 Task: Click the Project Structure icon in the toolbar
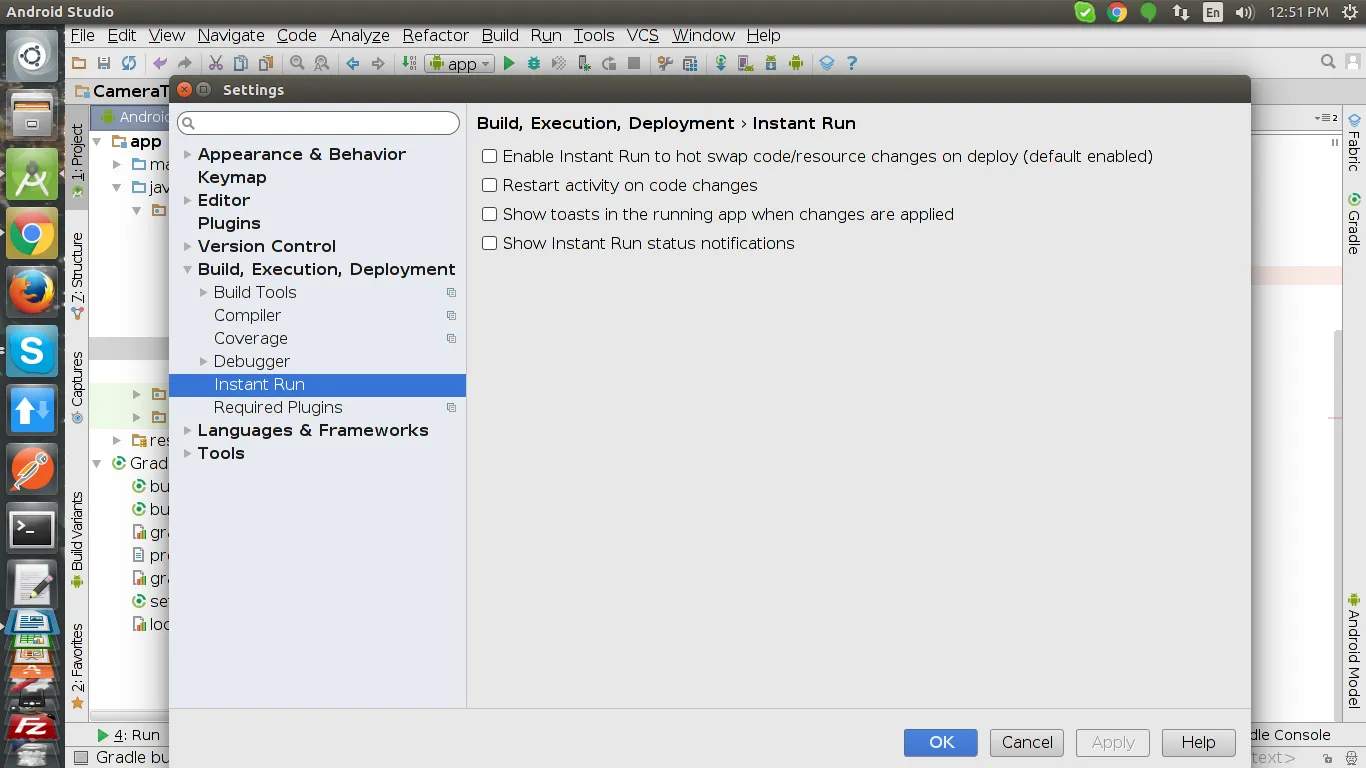689,63
